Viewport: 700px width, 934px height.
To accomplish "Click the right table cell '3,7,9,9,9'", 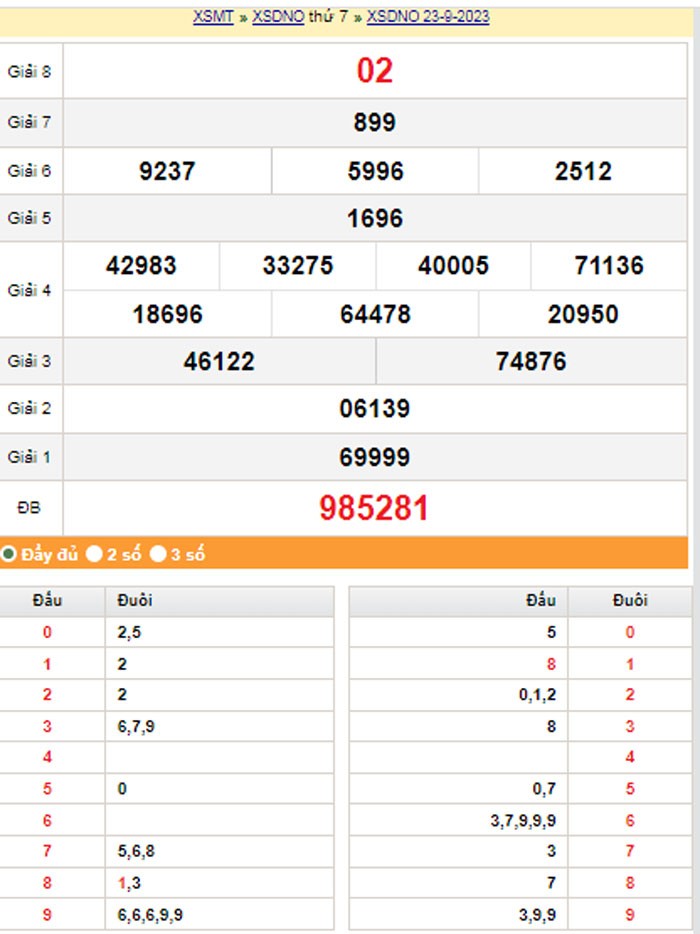I will click(x=523, y=821).
